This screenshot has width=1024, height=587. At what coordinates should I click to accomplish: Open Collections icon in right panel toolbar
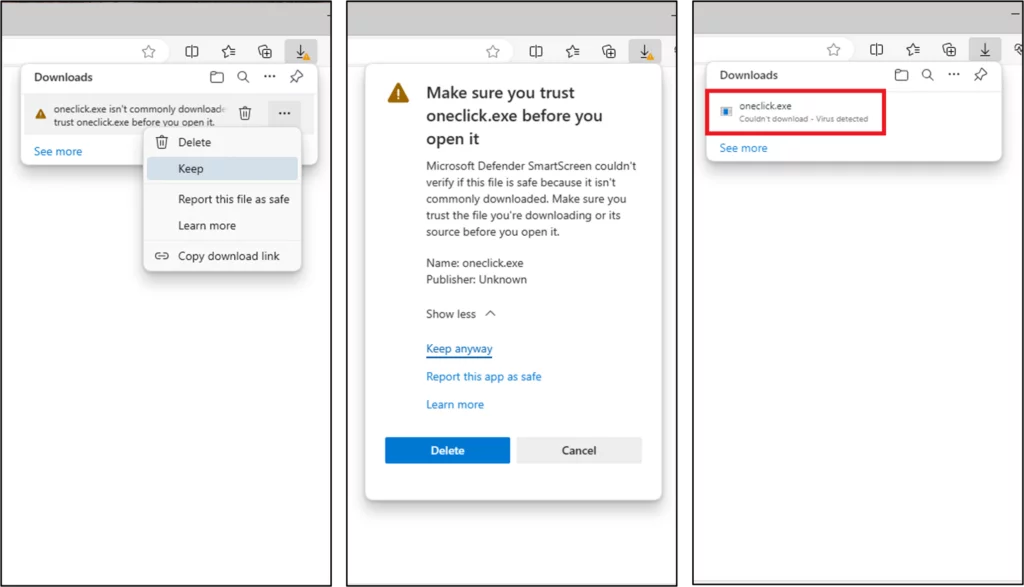[x=950, y=50]
